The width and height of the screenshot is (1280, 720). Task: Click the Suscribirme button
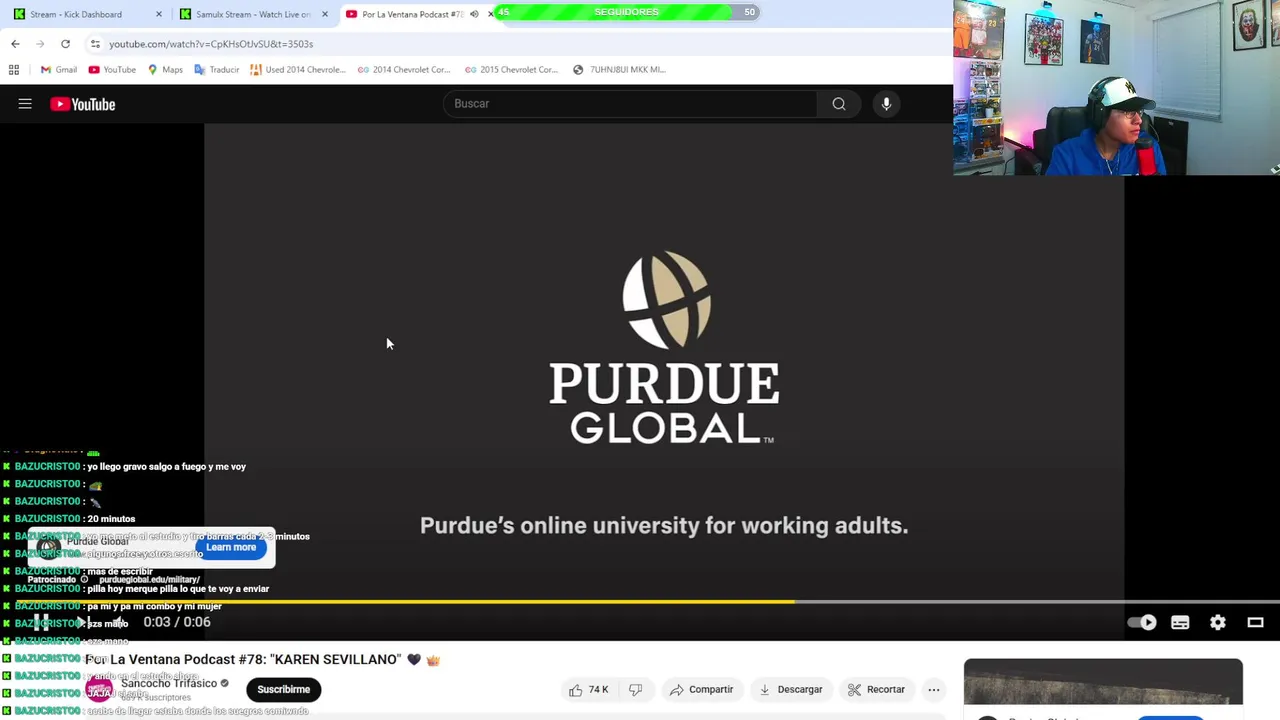pyautogui.click(x=284, y=690)
